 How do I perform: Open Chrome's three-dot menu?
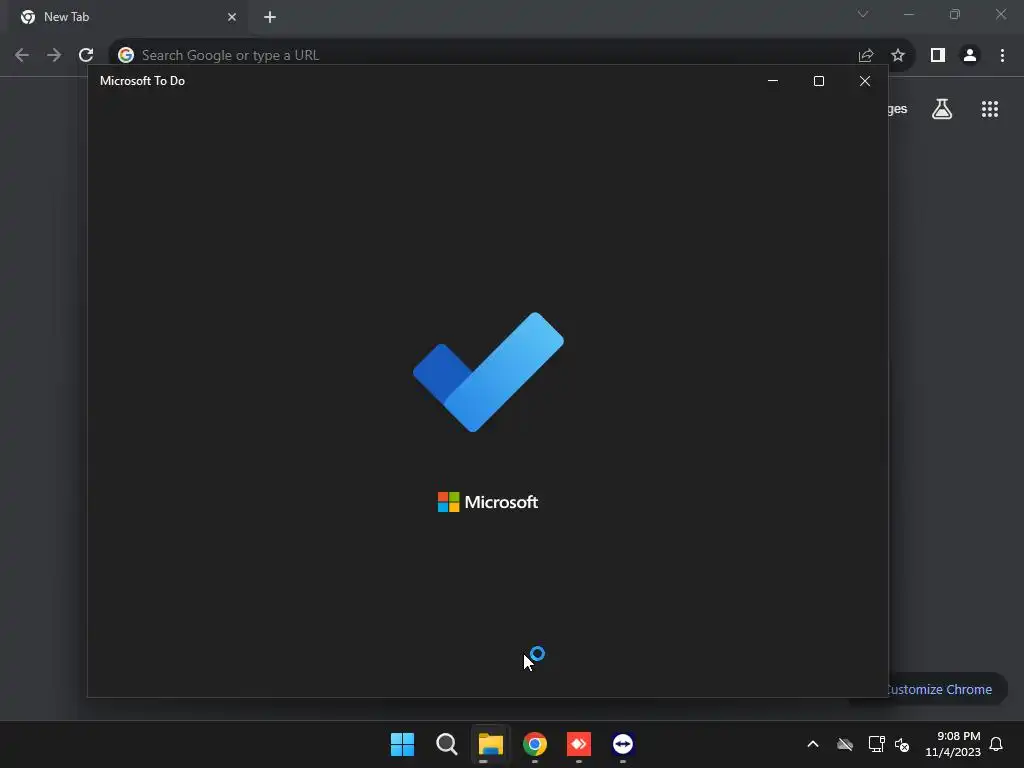(1002, 55)
